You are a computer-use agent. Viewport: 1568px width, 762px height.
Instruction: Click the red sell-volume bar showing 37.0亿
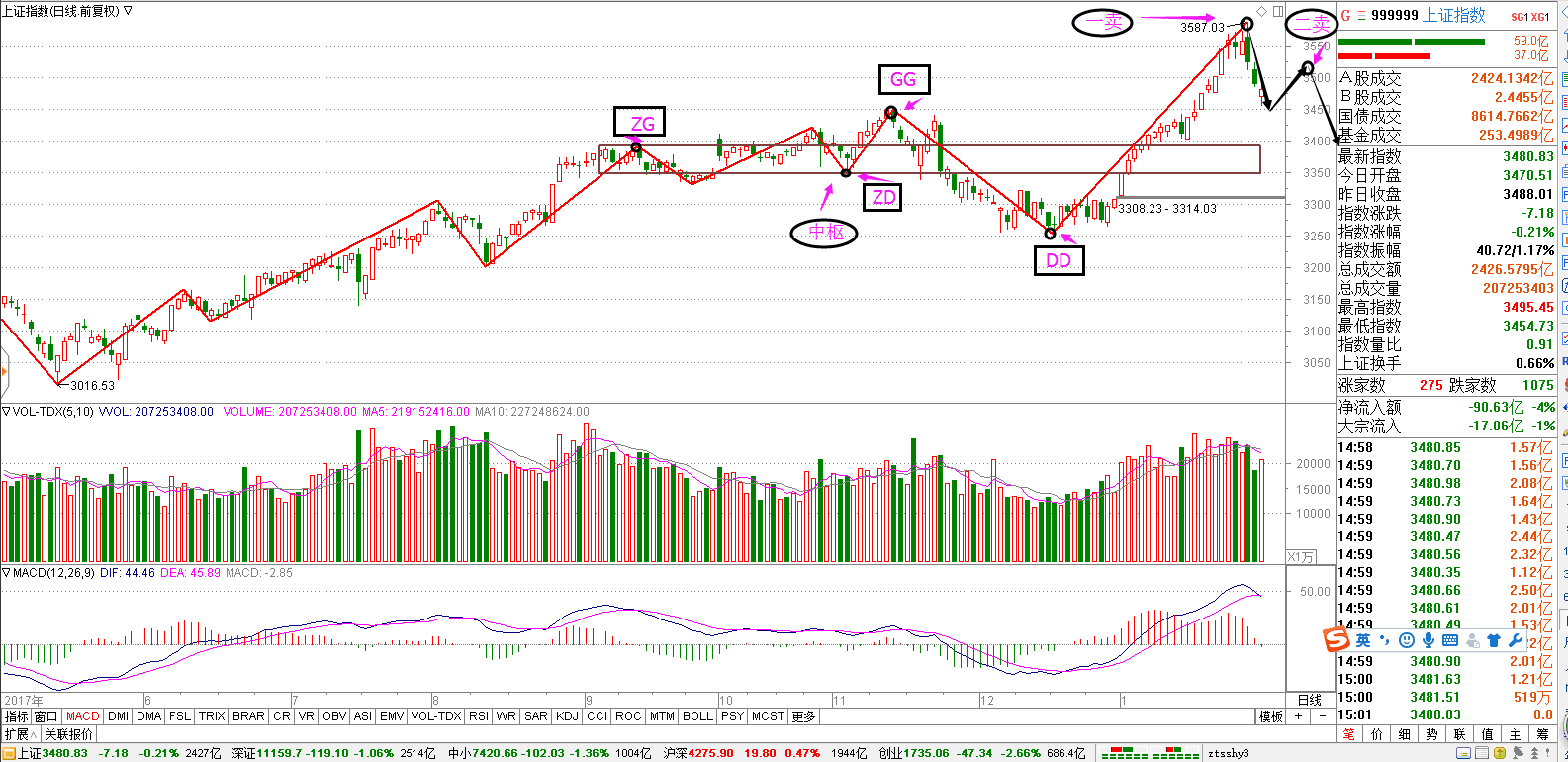coord(1384,56)
